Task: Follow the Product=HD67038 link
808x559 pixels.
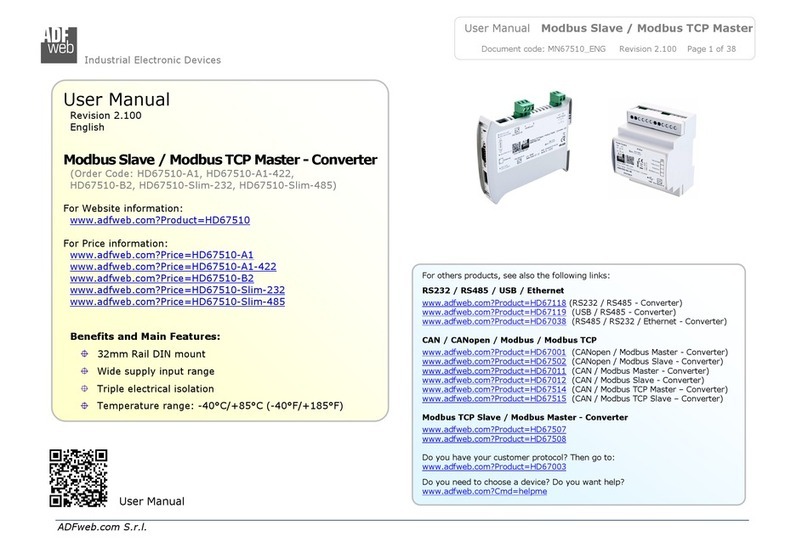Action: click(x=494, y=321)
